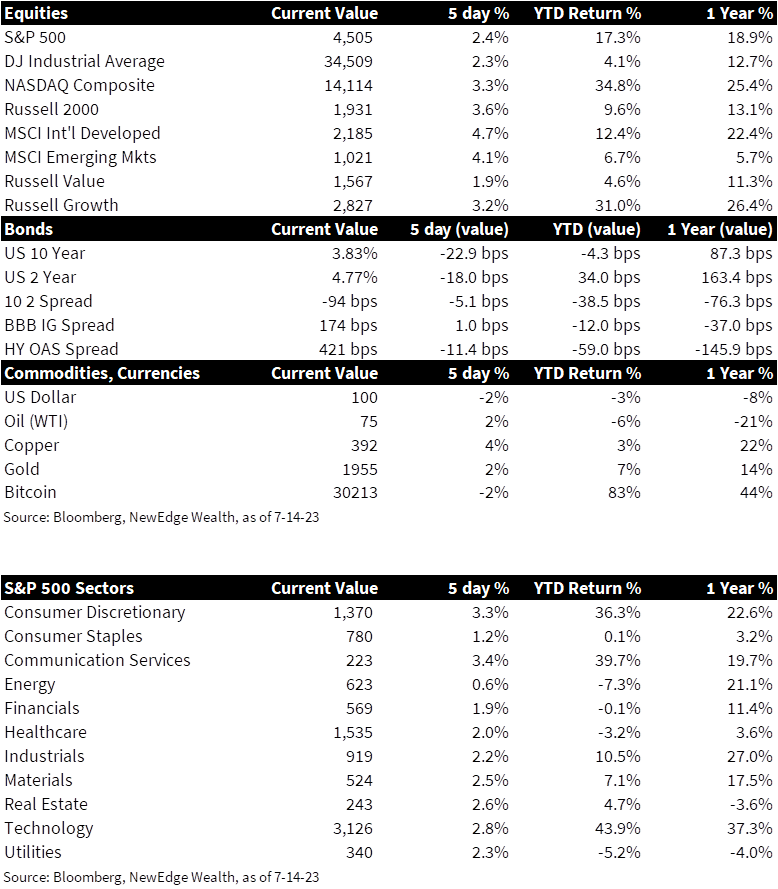
Task: Click the bottom source note text
Action: click(161, 877)
